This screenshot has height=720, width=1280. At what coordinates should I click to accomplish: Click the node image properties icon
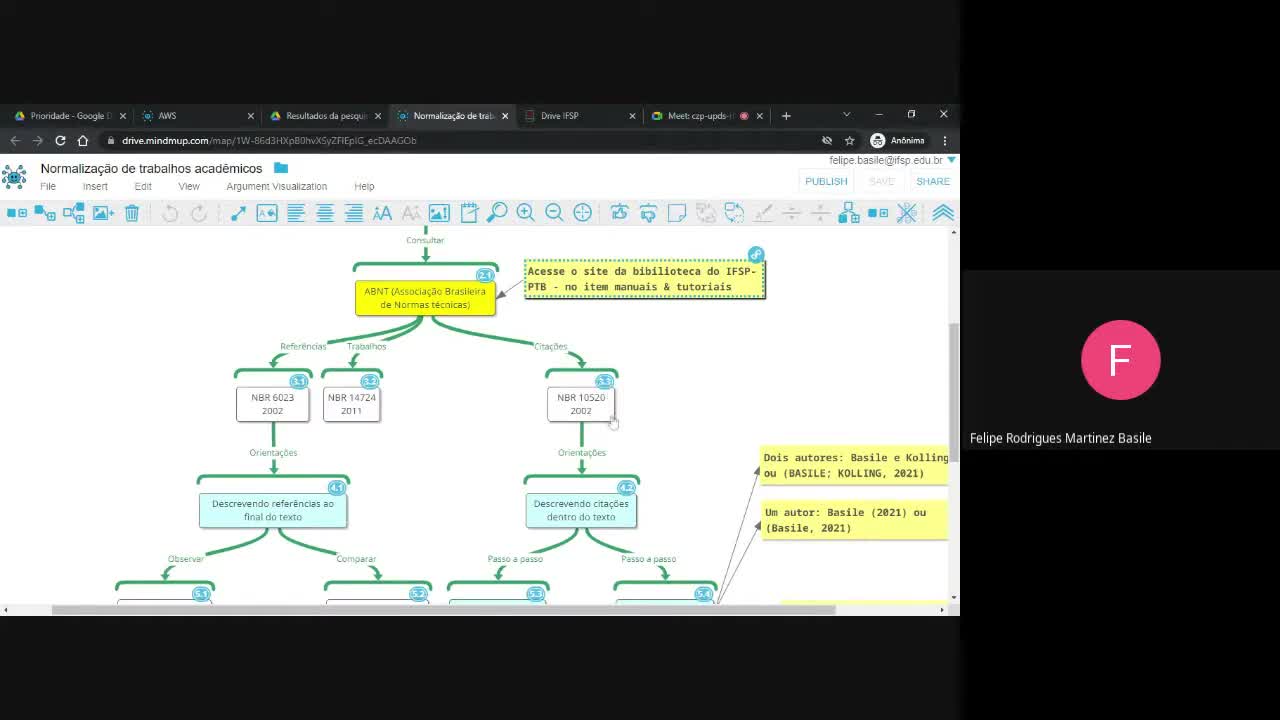coord(439,213)
